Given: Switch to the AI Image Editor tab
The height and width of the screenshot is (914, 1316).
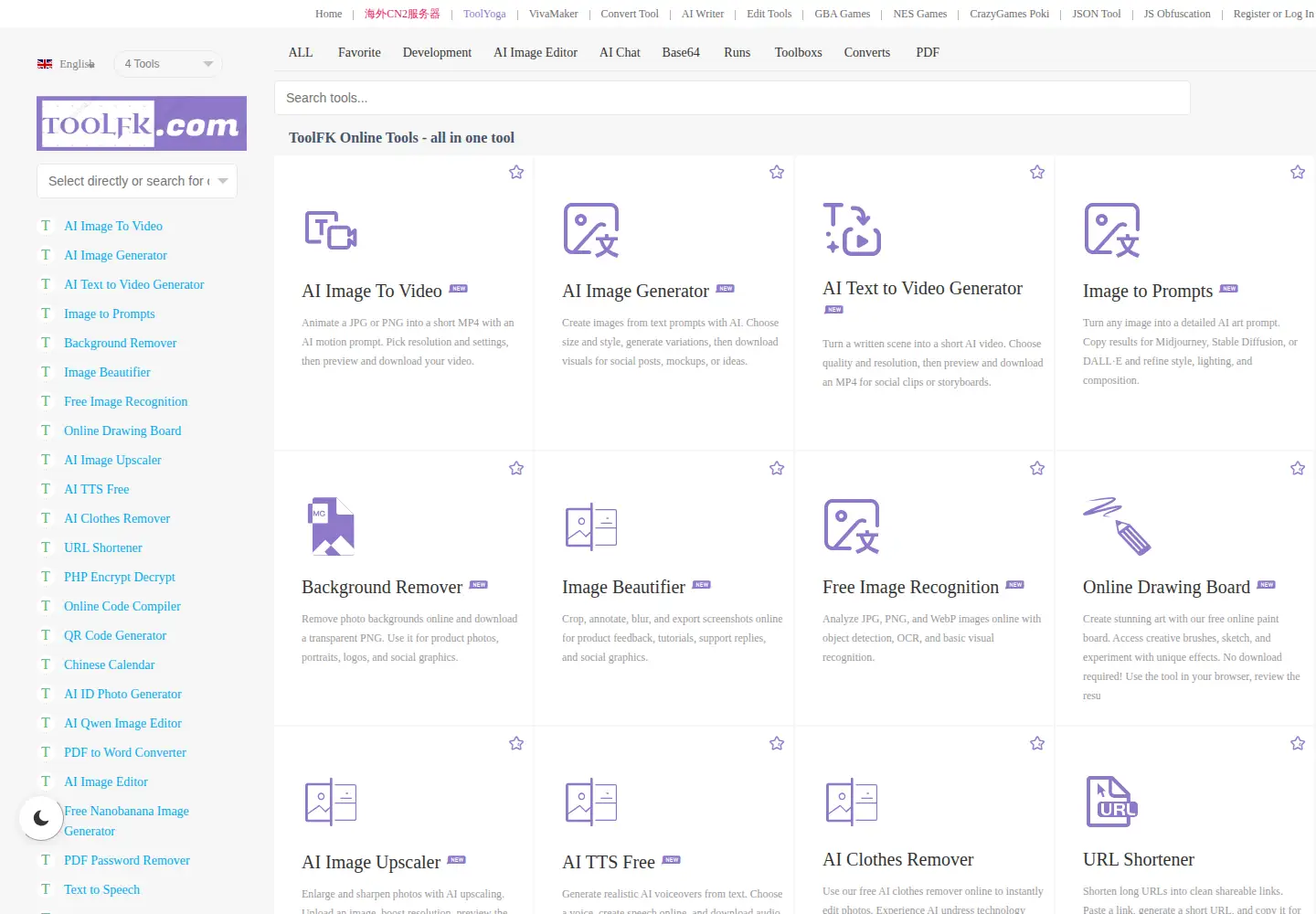Looking at the screenshot, I should [x=536, y=52].
